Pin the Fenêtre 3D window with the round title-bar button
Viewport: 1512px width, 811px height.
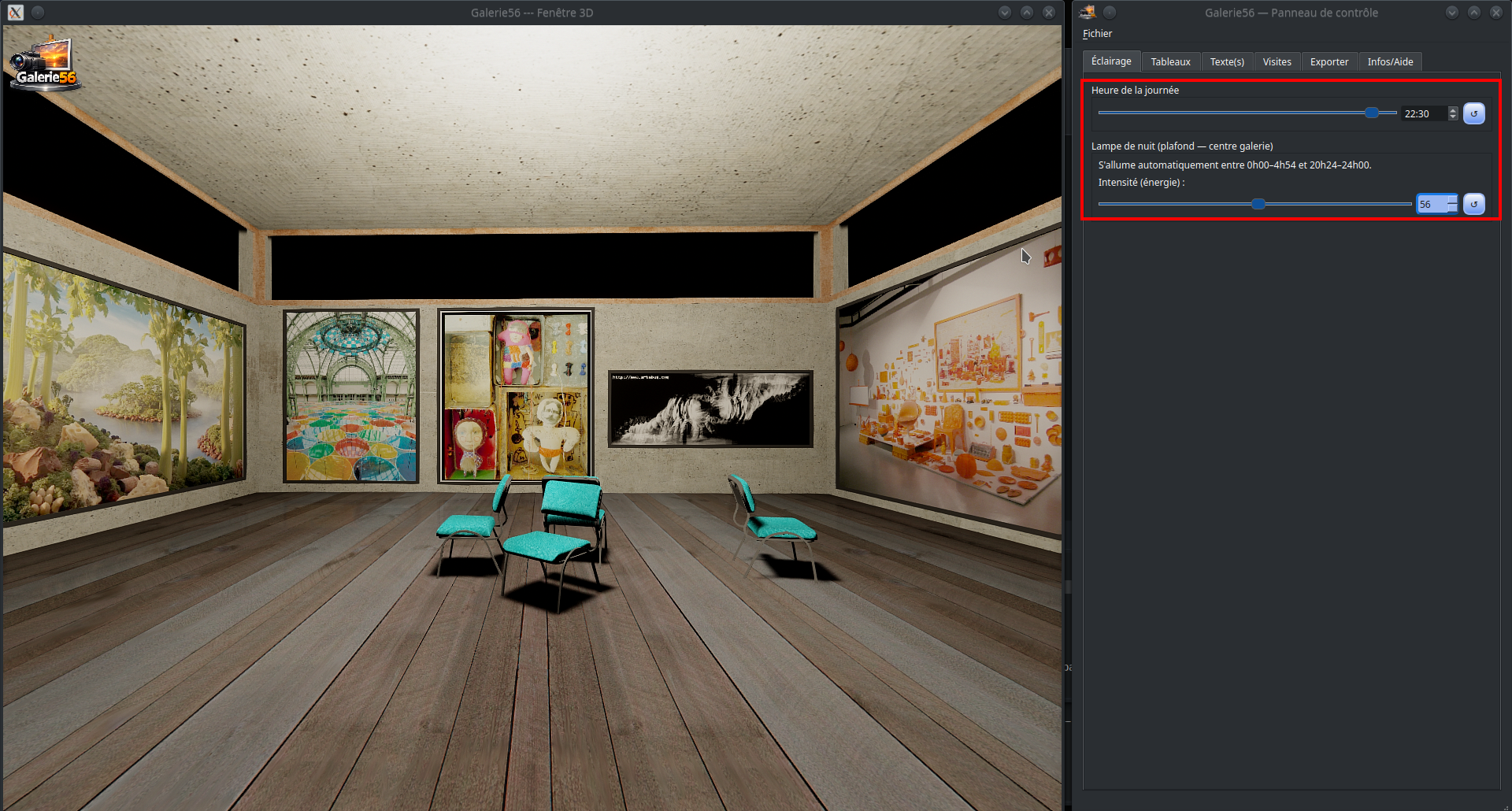[x=38, y=13]
